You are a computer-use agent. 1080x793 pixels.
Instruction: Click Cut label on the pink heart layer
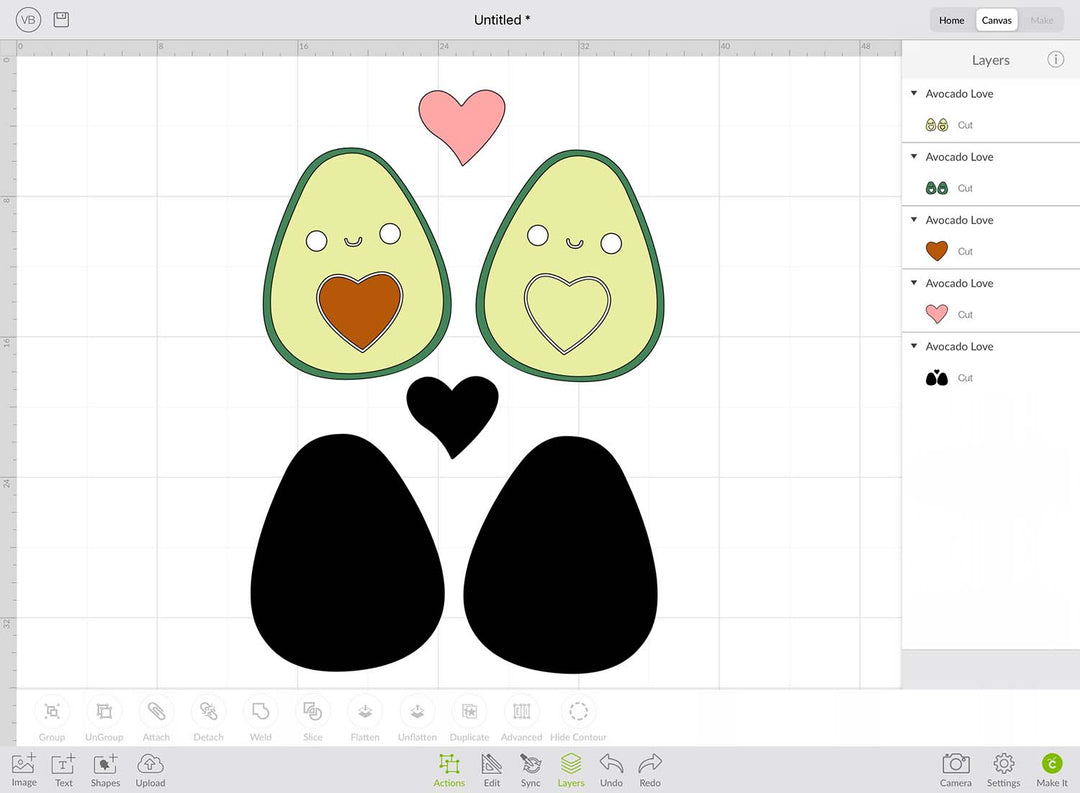(x=965, y=315)
